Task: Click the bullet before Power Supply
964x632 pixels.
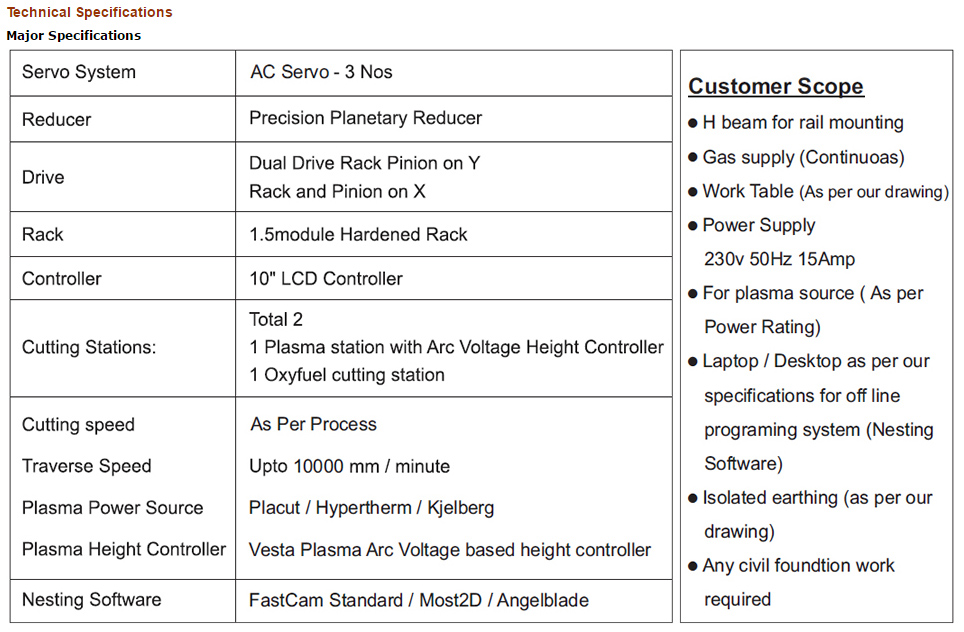Action: tap(693, 226)
